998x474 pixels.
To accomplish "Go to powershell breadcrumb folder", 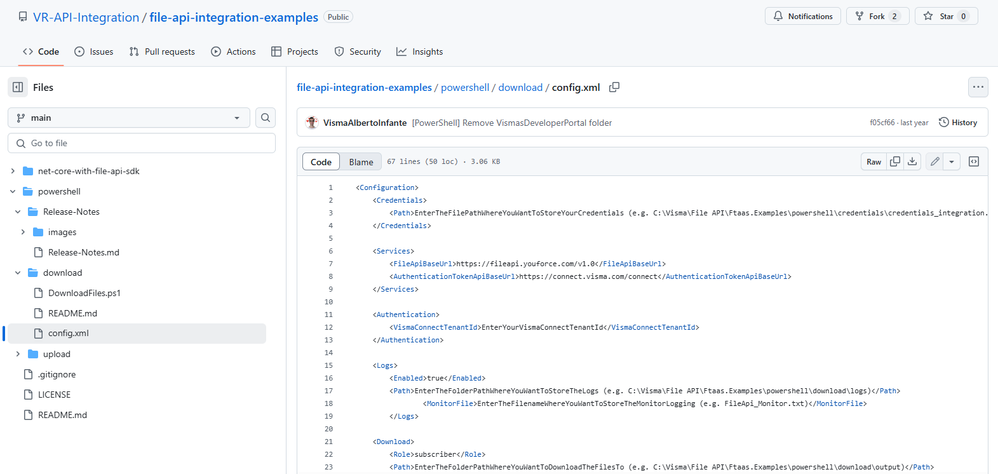I will 465,87.
